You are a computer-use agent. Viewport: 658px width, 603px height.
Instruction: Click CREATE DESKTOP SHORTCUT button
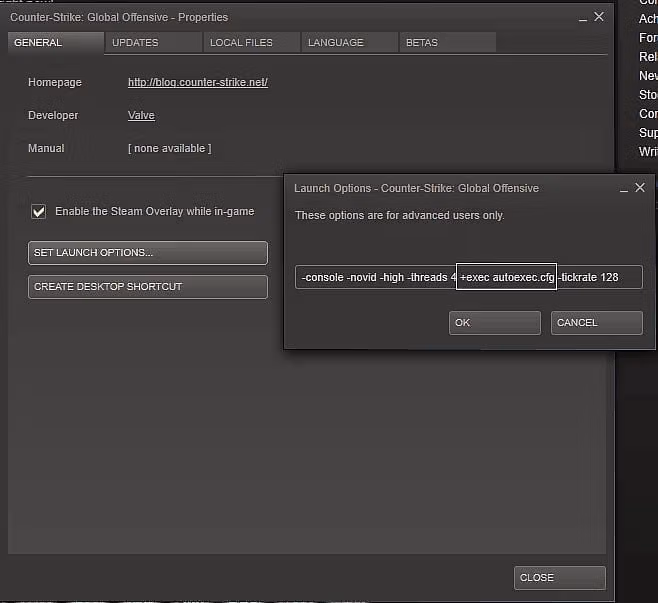[x=148, y=287]
